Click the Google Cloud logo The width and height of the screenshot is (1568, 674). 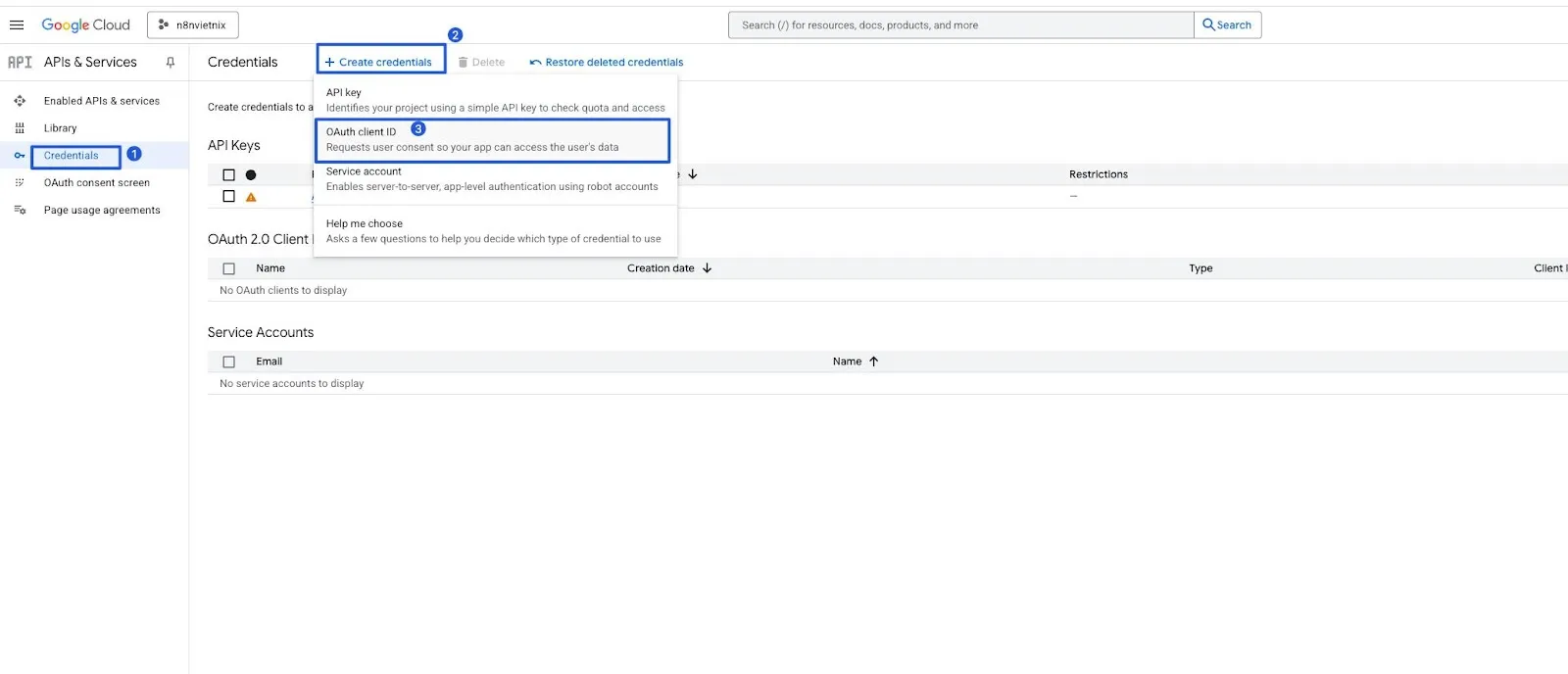click(x=85, y=24)
